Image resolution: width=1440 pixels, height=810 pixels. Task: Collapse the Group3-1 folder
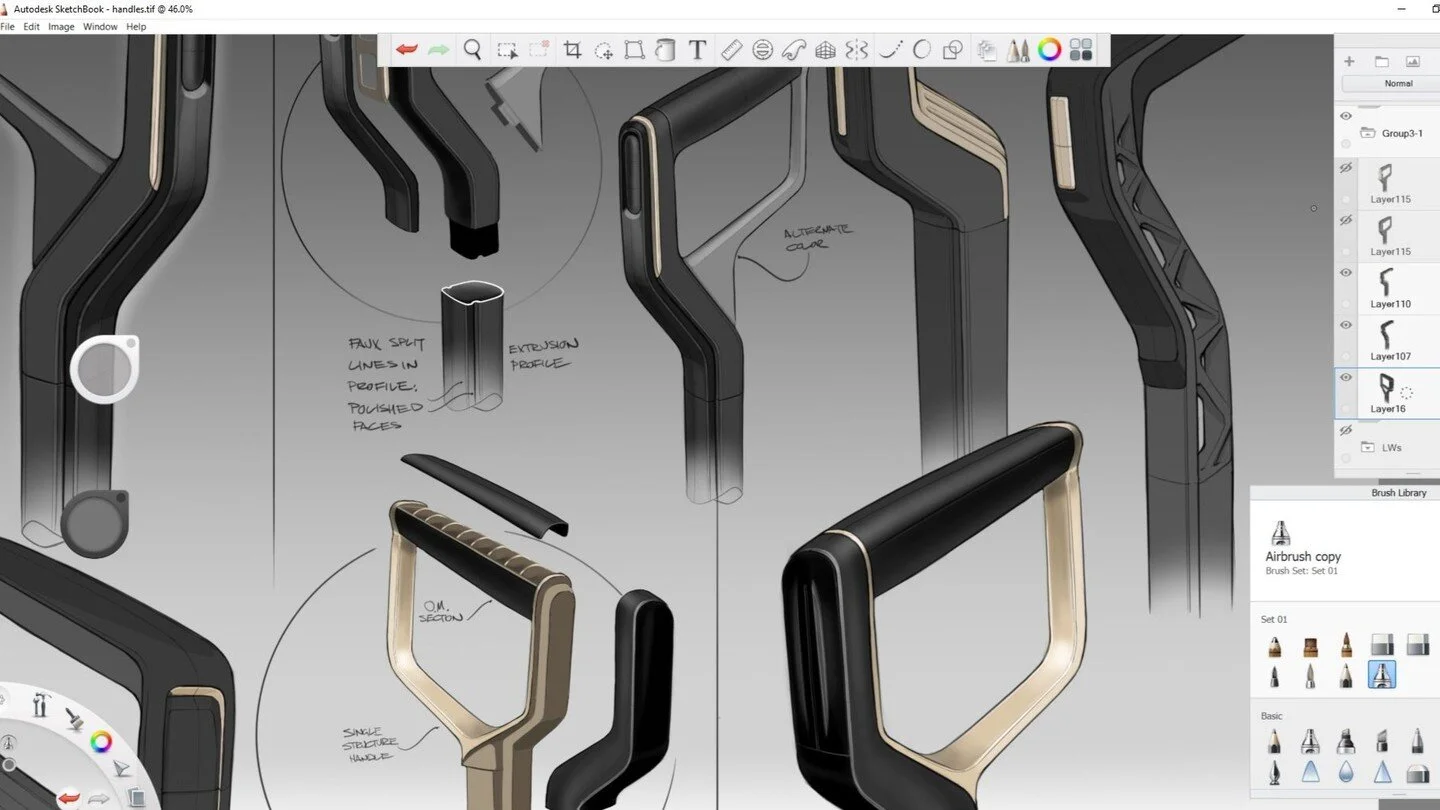[1367, 133]
